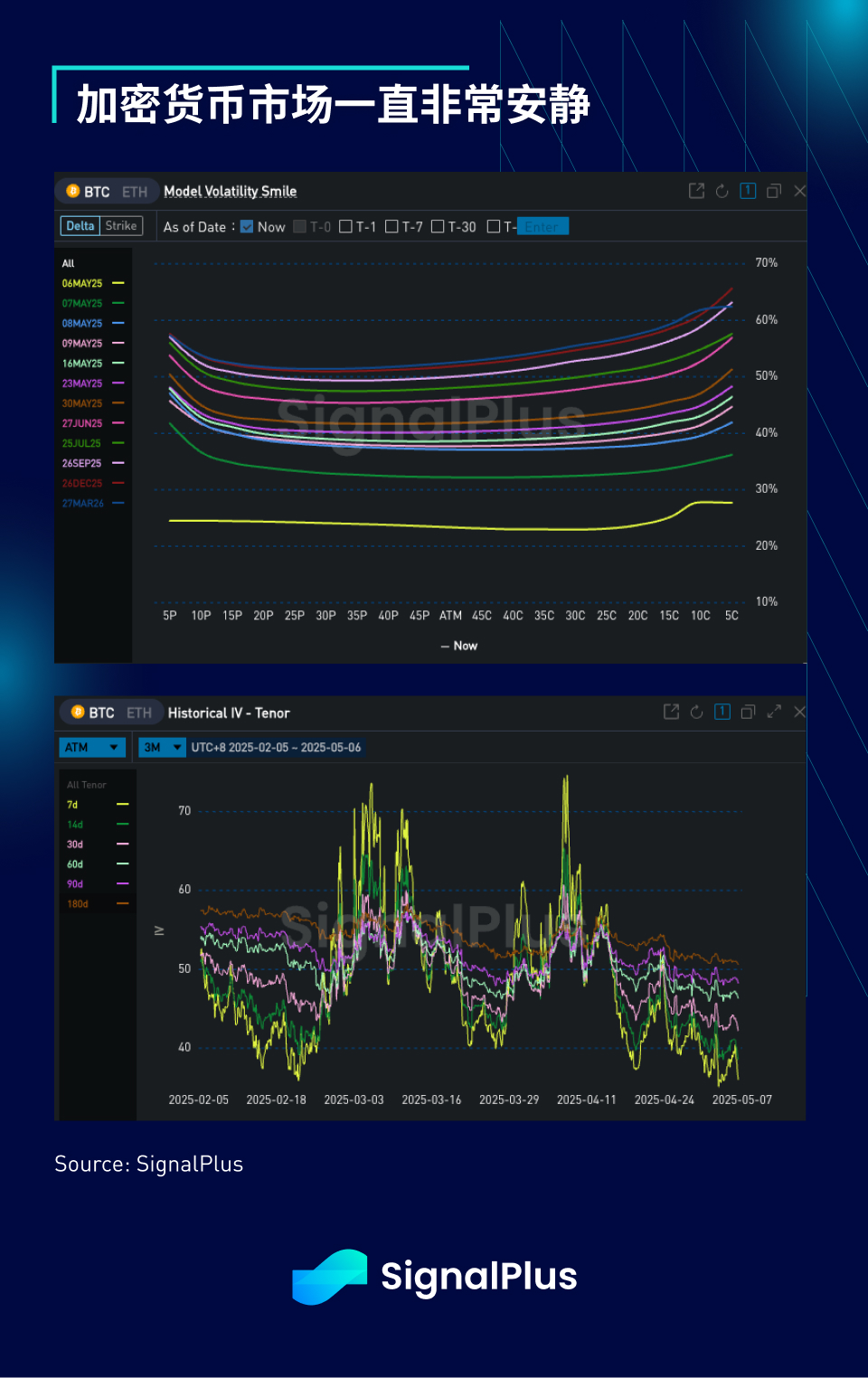
Task: Uncheck the Now as-of-date checkbox
Action: coord(247,226)
